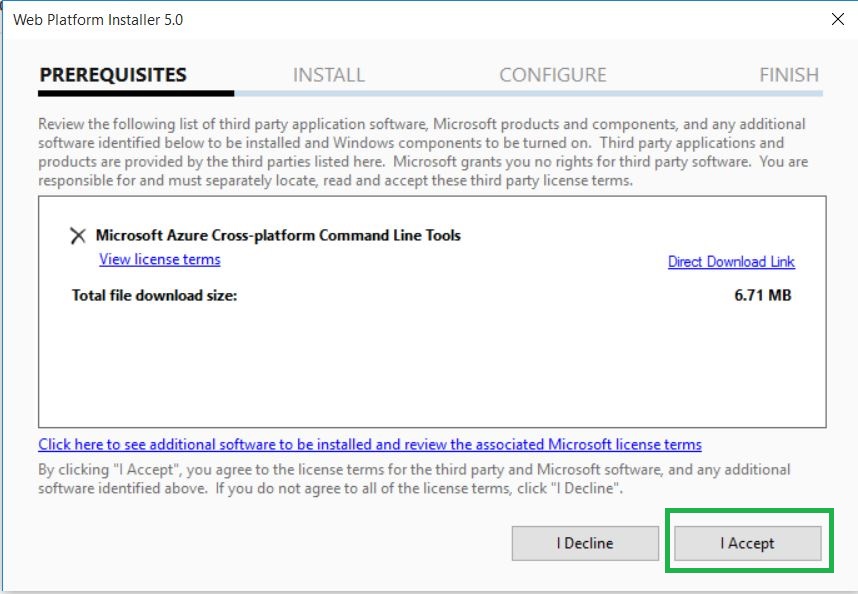The image size is (858, 594).
Task: Jump to the FINISH step
Action: point(788,75)
